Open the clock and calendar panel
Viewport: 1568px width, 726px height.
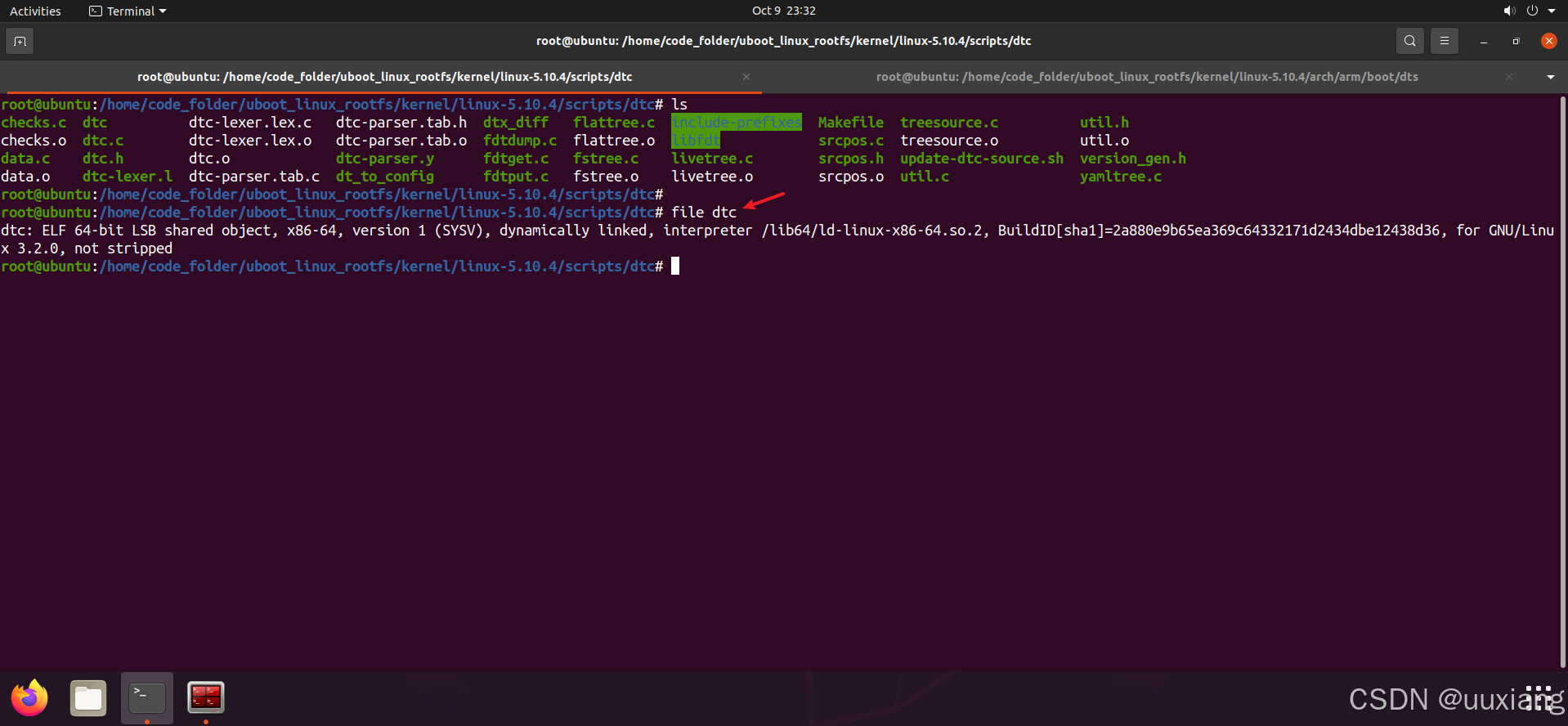[784, 11]
